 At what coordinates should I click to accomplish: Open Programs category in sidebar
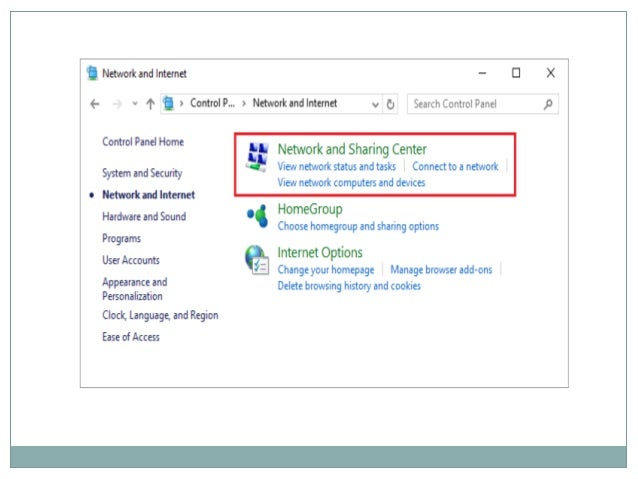click(x=121, y=238)
